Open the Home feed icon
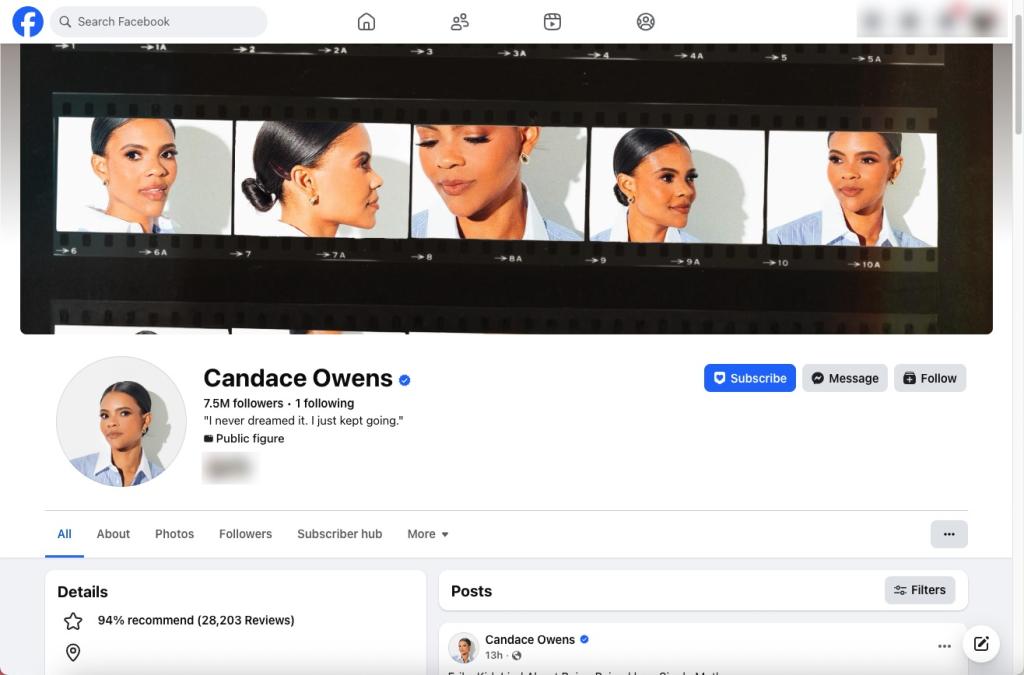The height and width of the screenshot is (675, 1024). [366, 21]
